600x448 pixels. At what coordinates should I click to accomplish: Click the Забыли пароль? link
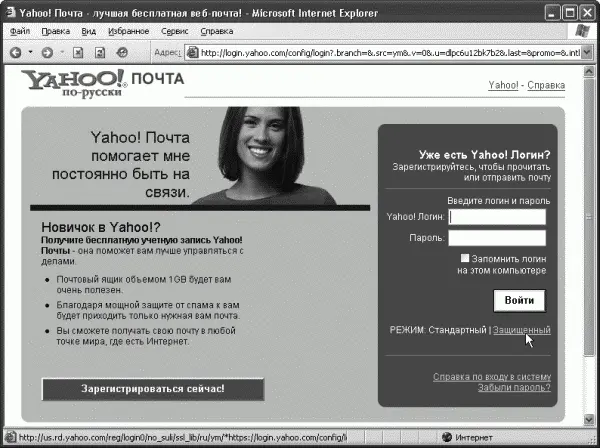(x=514, y=388)
